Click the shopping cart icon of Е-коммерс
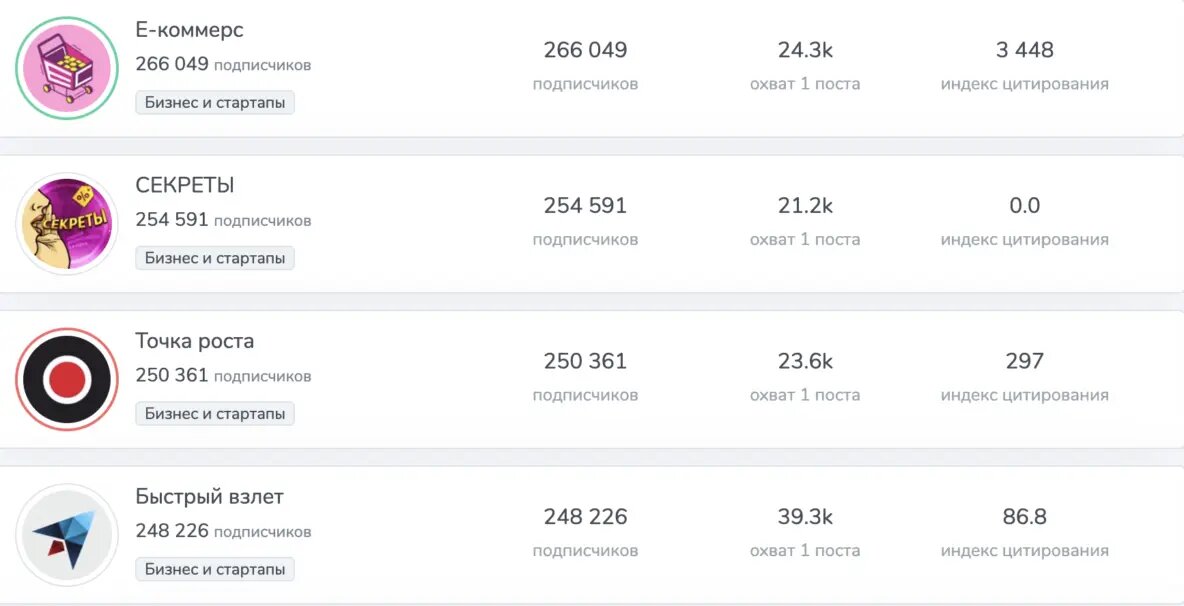Image resolution: width=1184 pixels, height=606 pixels. 66,67
